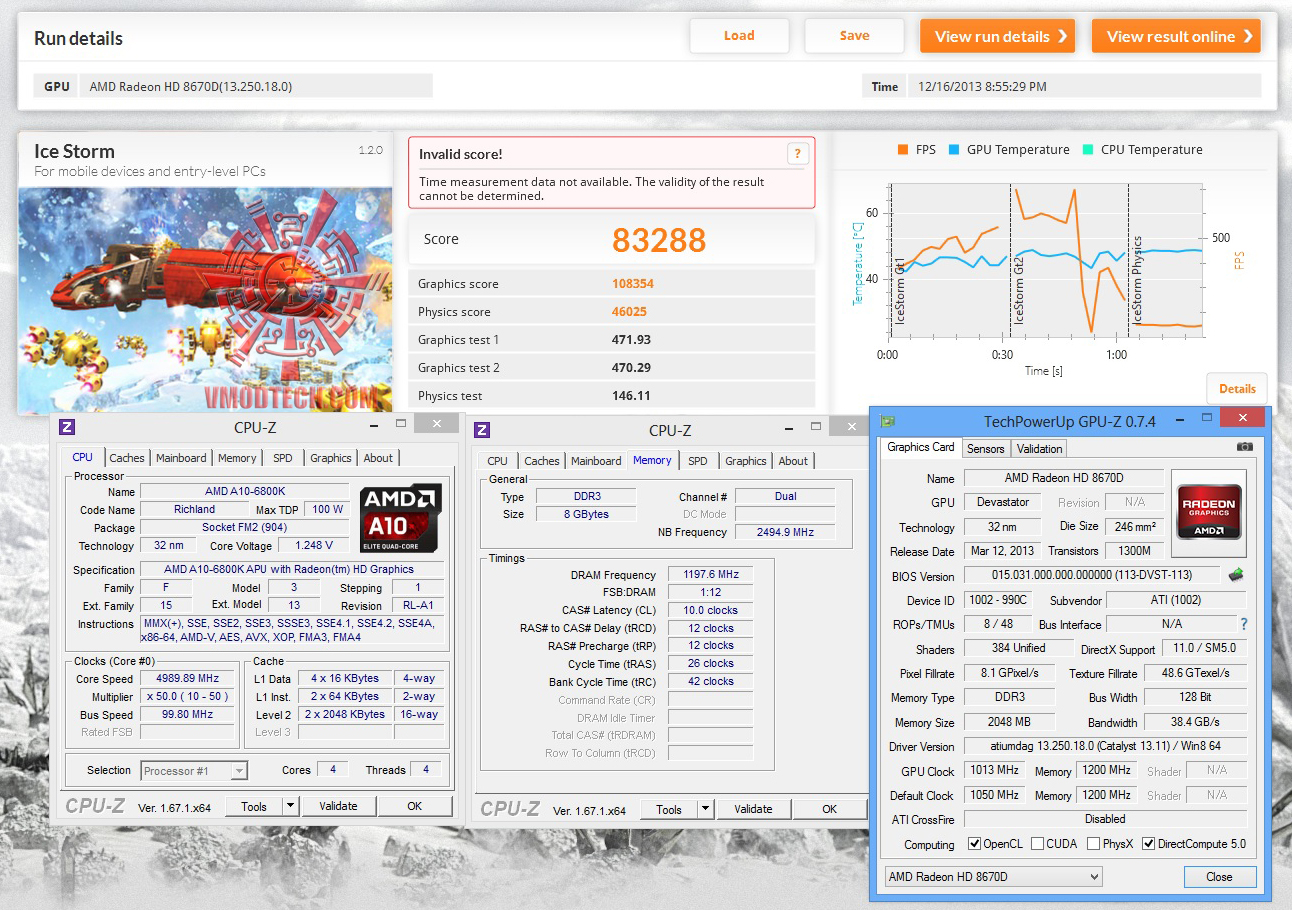Click Validate in CPU-Z processor window
1292x910 pixels.
[338, 806]
